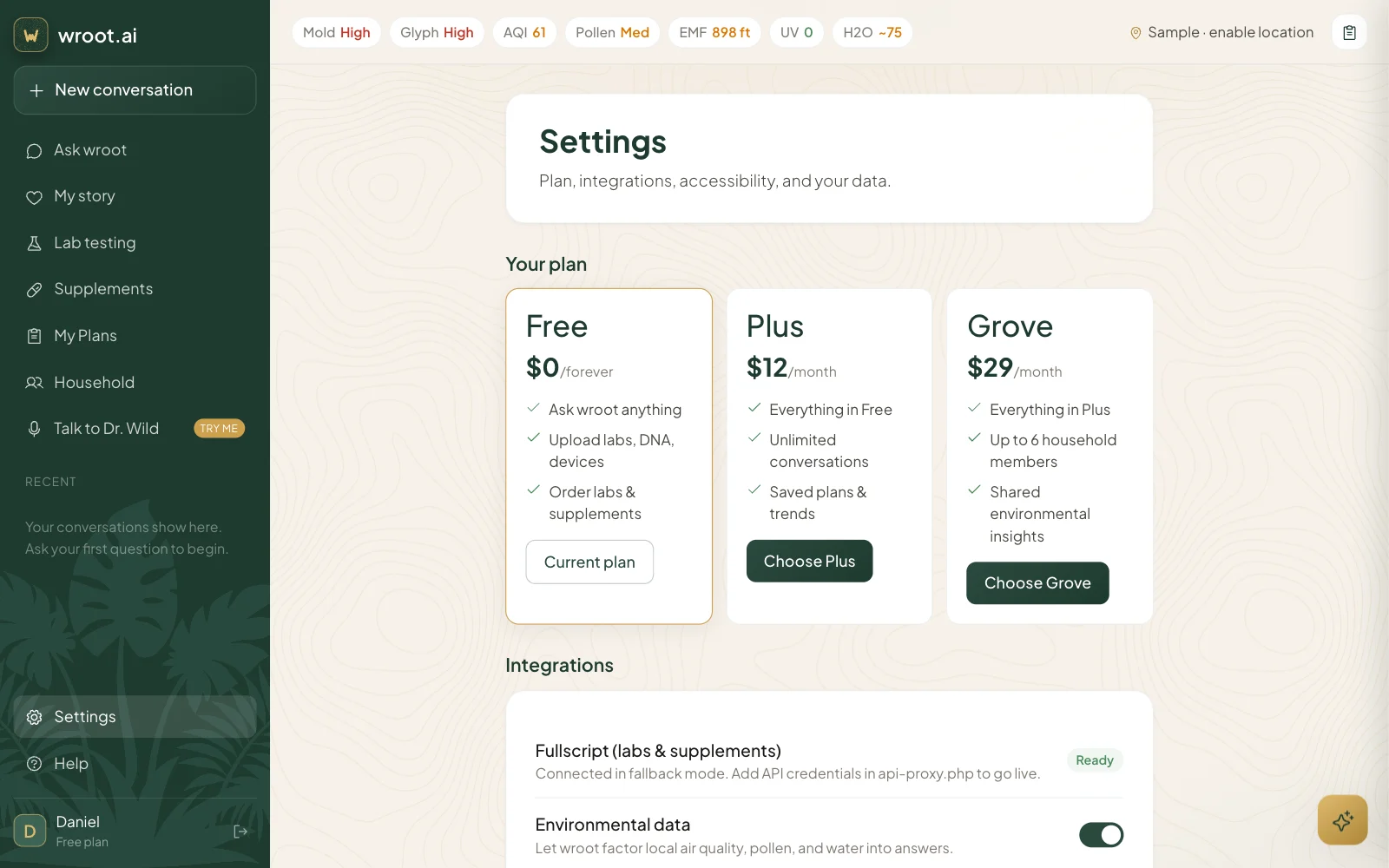
Task: Open the Ask wroot chat bubble icon
Action: tap(34, 151)
